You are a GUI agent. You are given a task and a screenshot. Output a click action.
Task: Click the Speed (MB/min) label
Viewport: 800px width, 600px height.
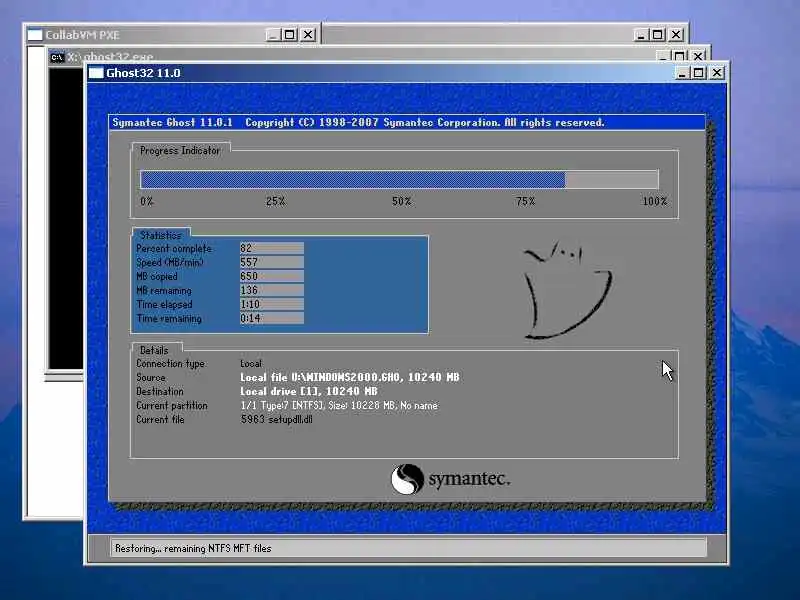(170, 262)
